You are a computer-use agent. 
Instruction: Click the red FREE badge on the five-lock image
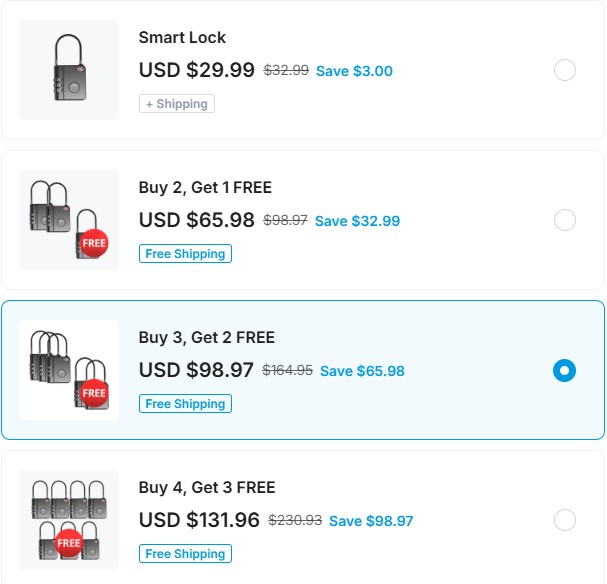click(94, 393)
